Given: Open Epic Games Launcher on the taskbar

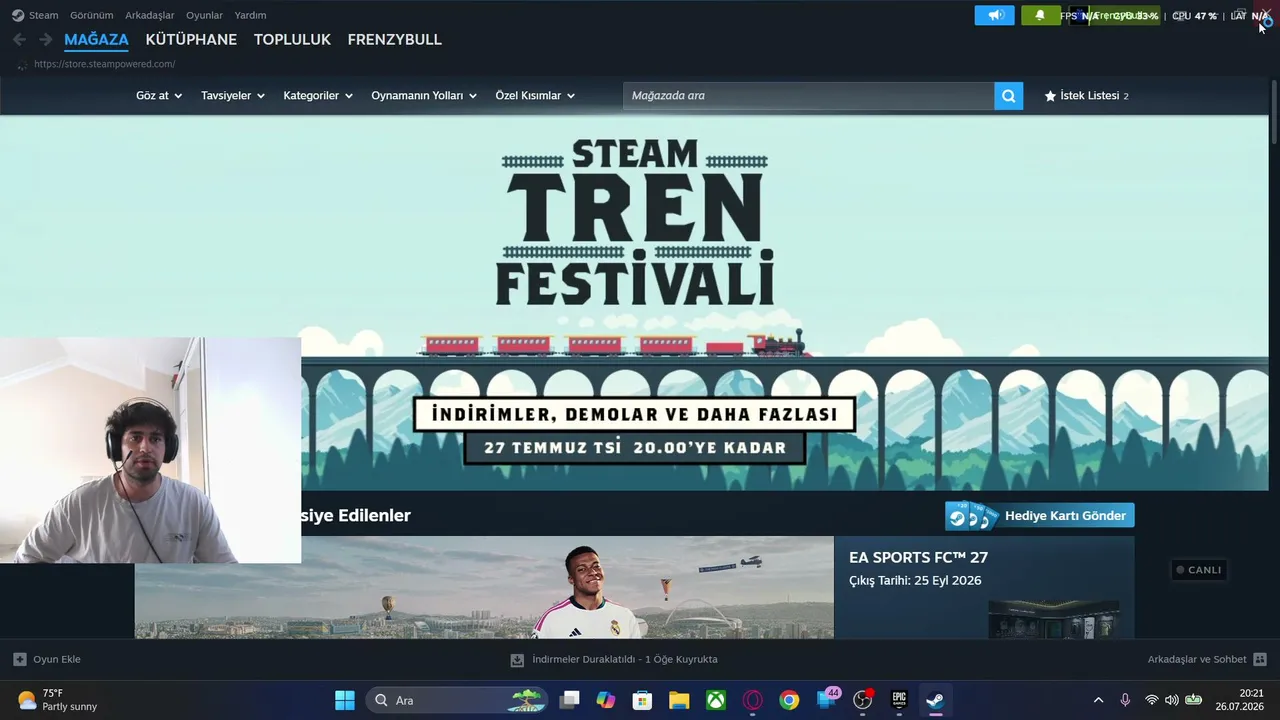Looking at the screenshot, I should (899, 700).
